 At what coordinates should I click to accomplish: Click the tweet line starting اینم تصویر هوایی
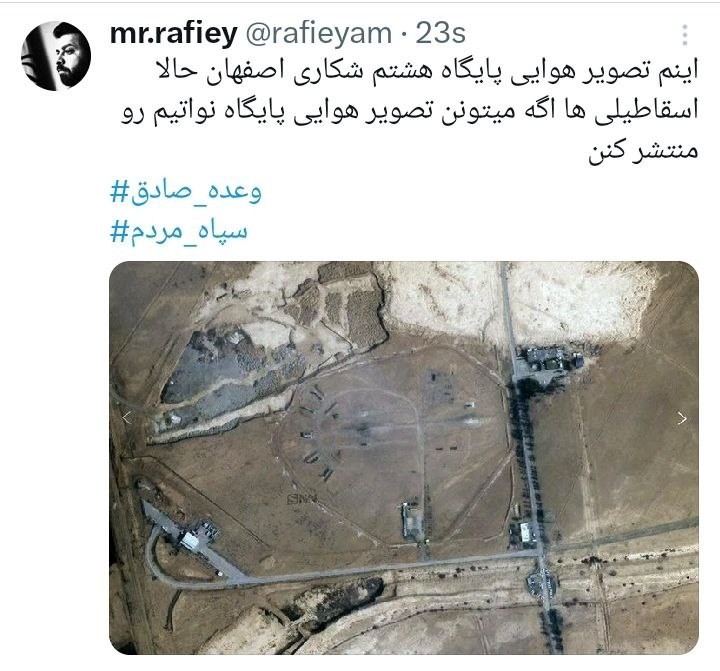click(427, 73)
